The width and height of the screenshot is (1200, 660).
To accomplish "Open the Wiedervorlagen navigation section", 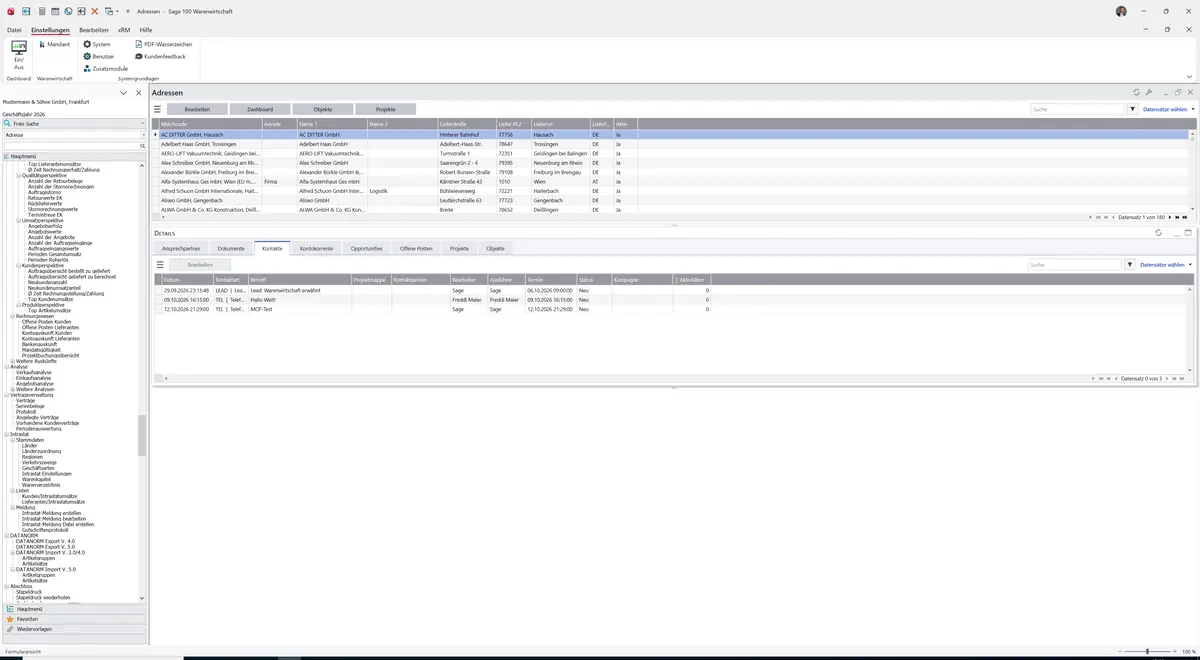I will pos(73,629).
